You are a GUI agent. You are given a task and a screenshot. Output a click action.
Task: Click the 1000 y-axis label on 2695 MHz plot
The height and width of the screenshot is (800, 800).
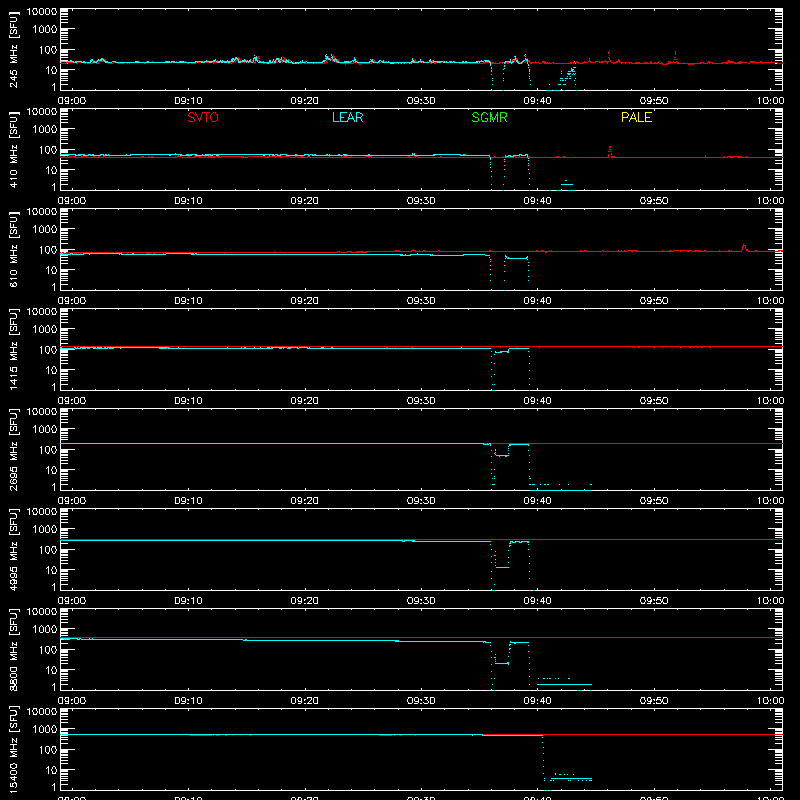pos(45,429)
